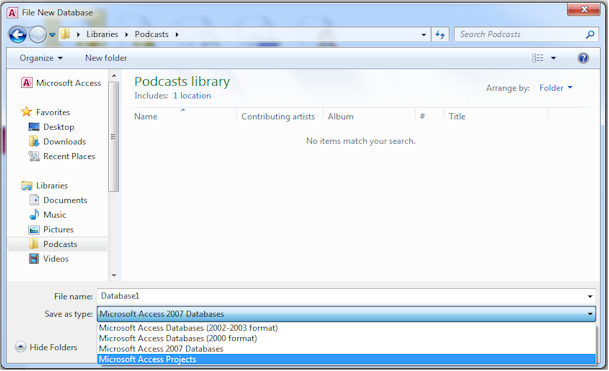This screenshot has height=371, width=609.
Task: Open the Organize dropdown menu
Action: [41, 58]
